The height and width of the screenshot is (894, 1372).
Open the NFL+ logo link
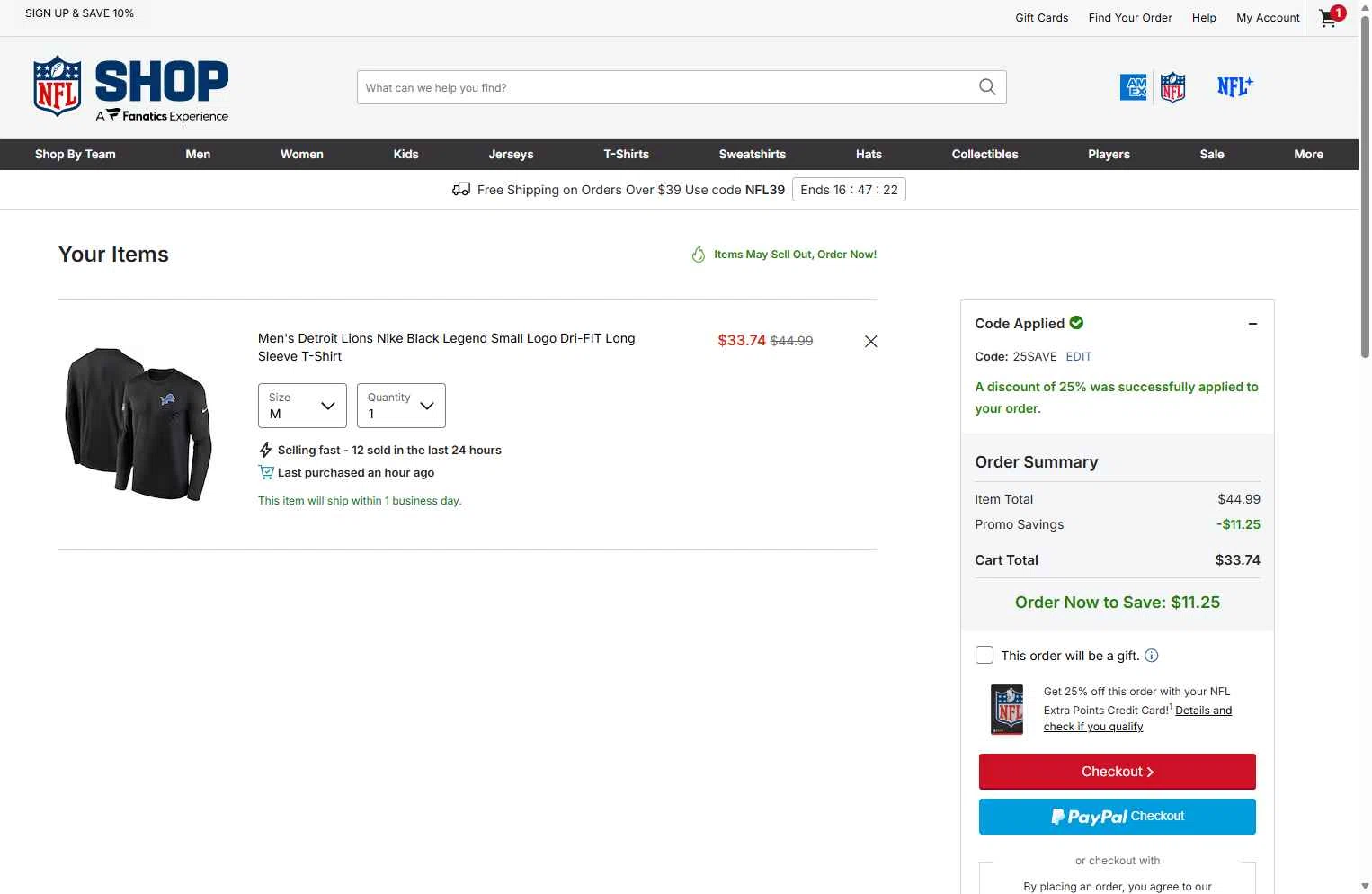[x=1234, y=86]
